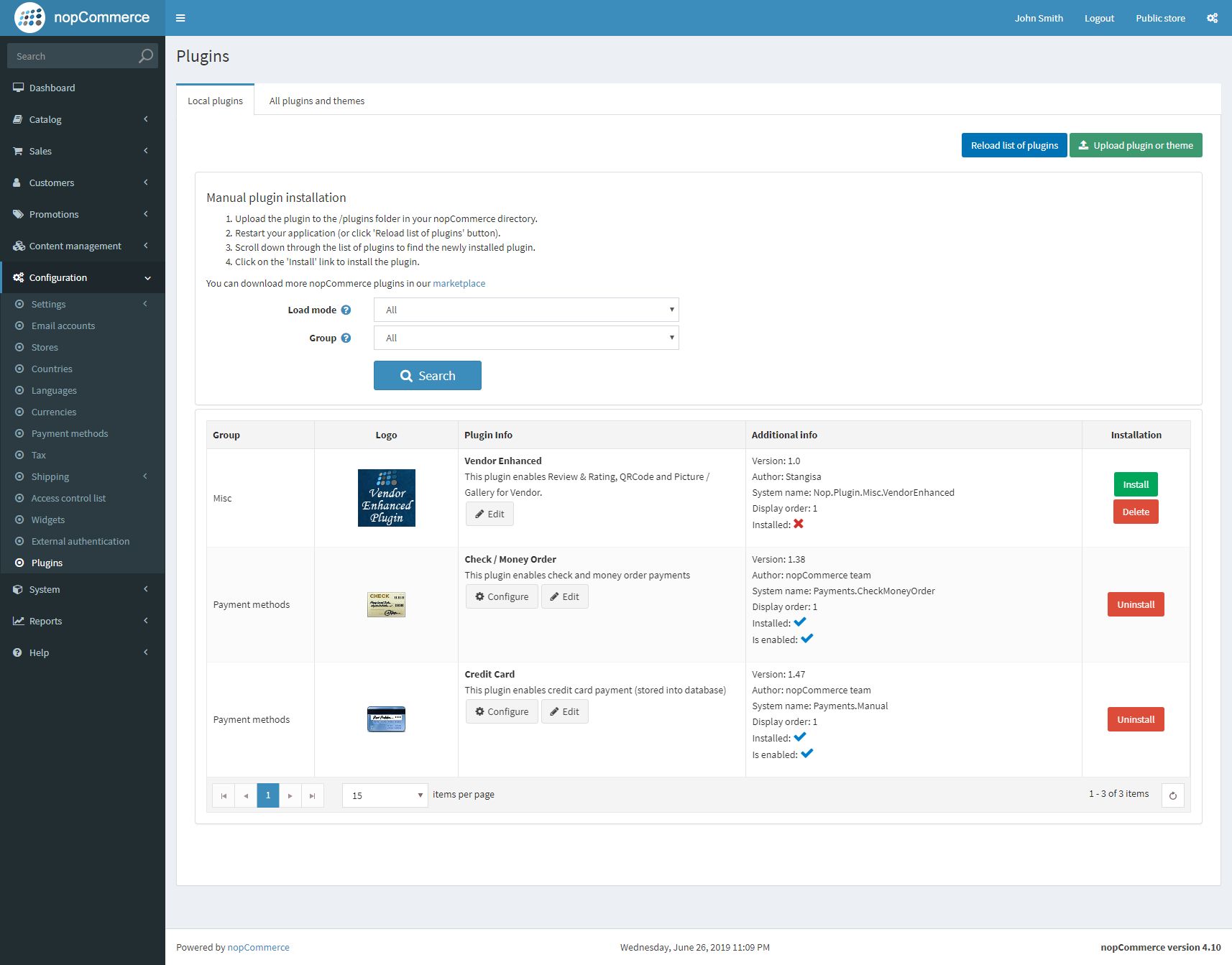Configure the Credit Card plugin

click(502, 711)
